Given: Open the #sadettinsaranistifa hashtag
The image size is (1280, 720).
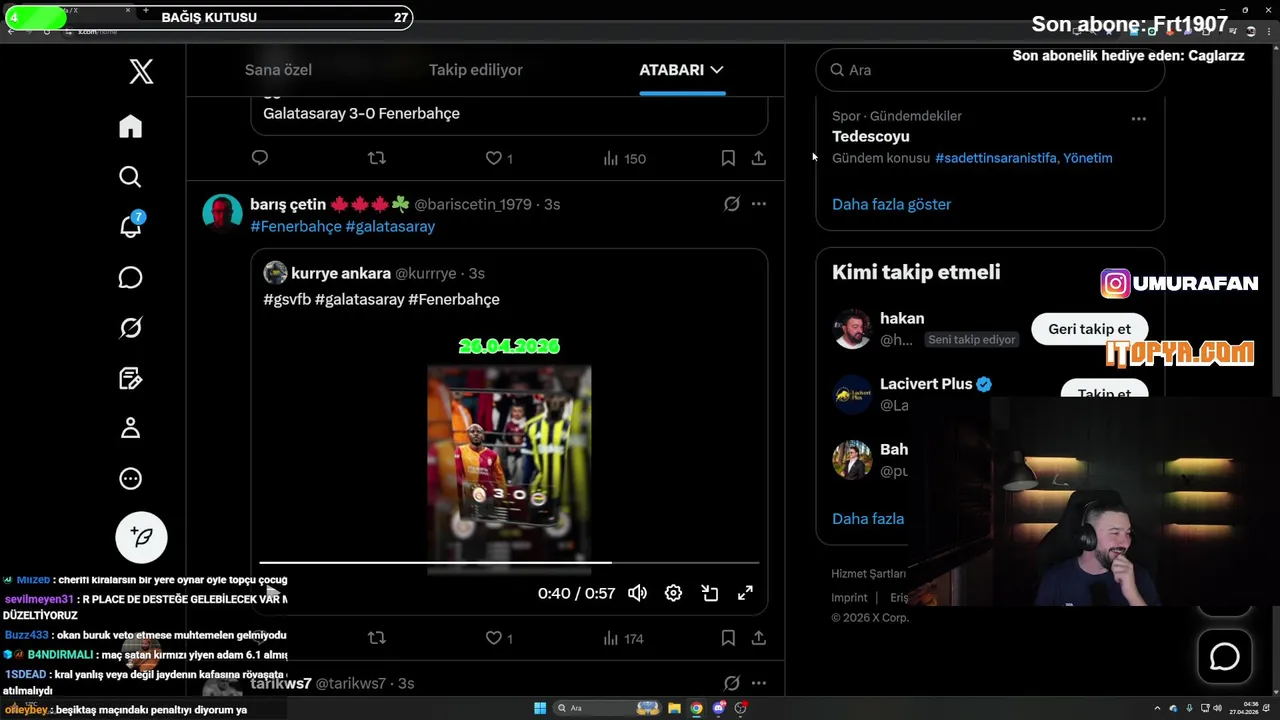Looking at the screenshot, I should click(996, 158).
